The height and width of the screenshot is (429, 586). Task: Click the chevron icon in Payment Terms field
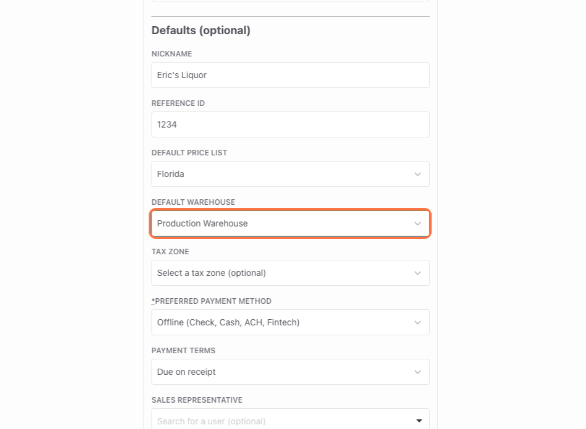pyautogui.click(x=417, y=372)
